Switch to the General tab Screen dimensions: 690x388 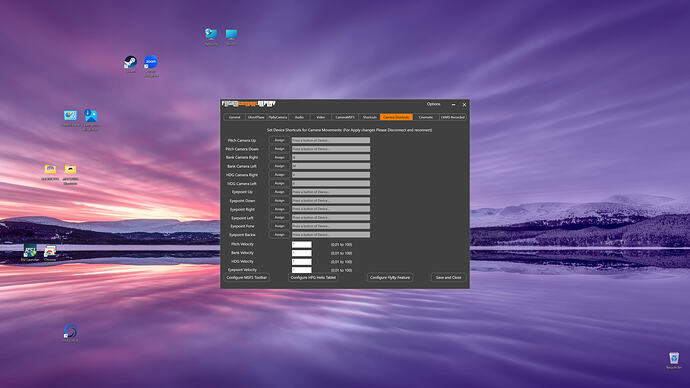pyautogui.click(x=234, y=117)
